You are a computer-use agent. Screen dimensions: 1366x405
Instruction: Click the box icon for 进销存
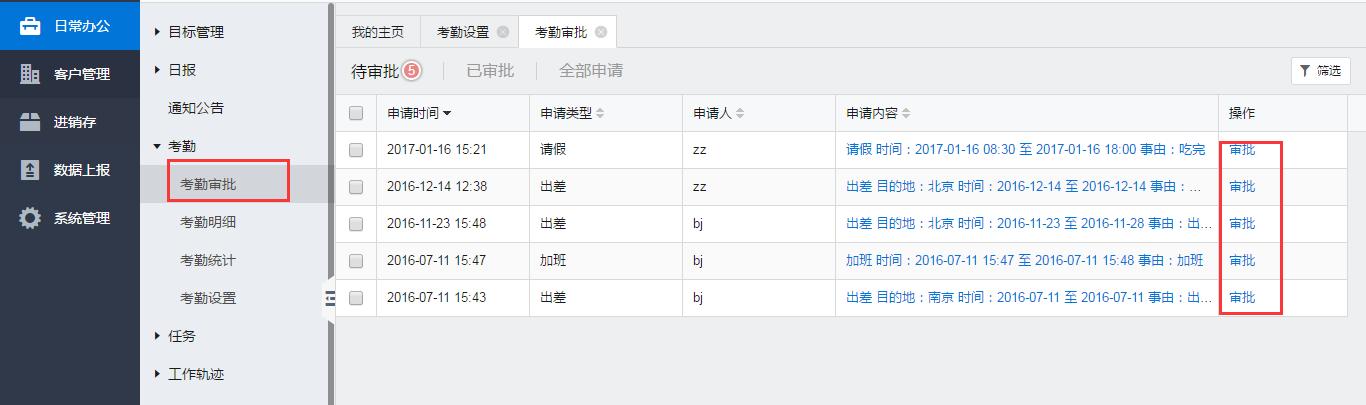click(x=30, y=122)
